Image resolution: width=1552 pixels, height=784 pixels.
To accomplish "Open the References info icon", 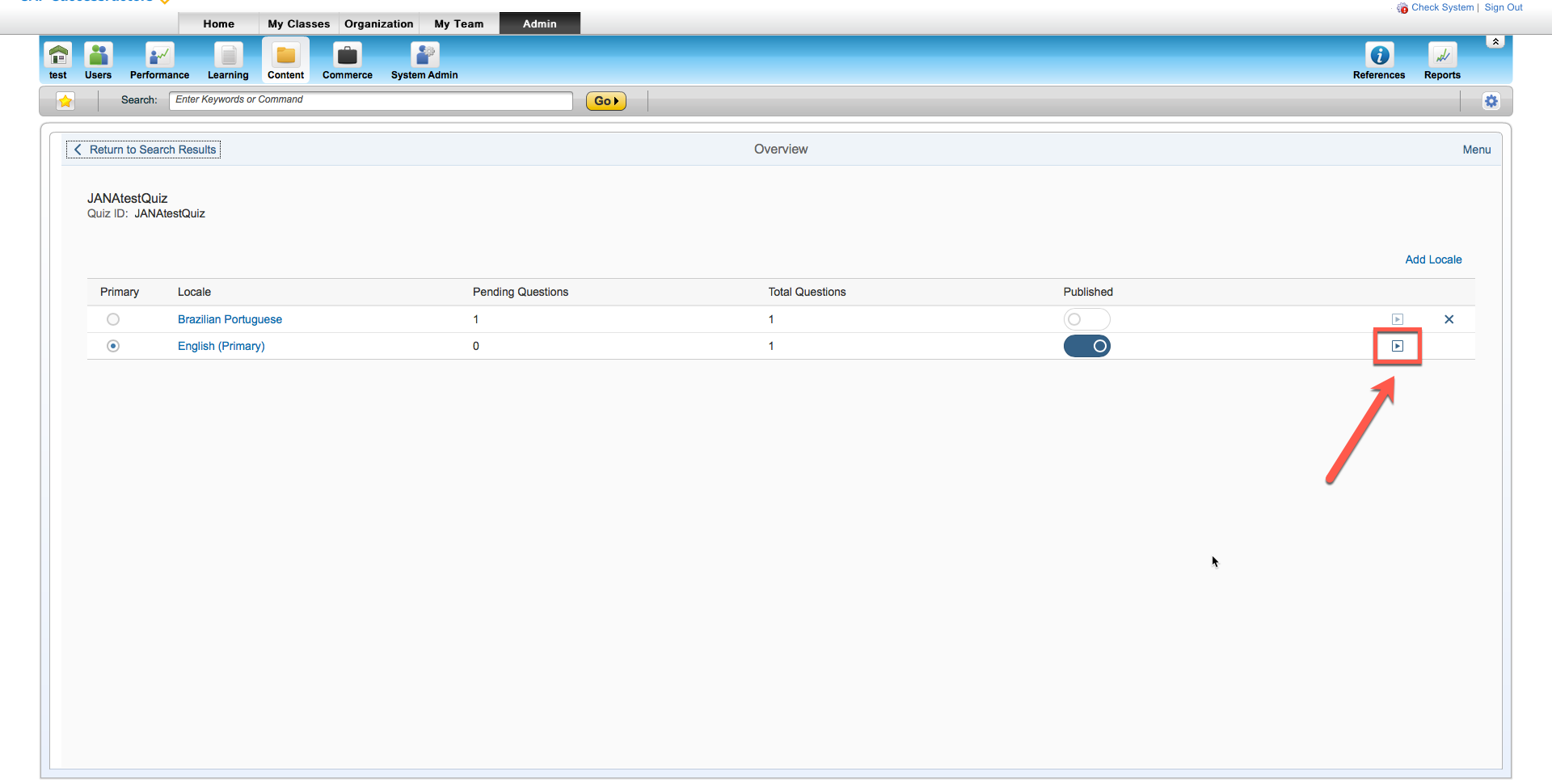I will tap(1380, 55).
